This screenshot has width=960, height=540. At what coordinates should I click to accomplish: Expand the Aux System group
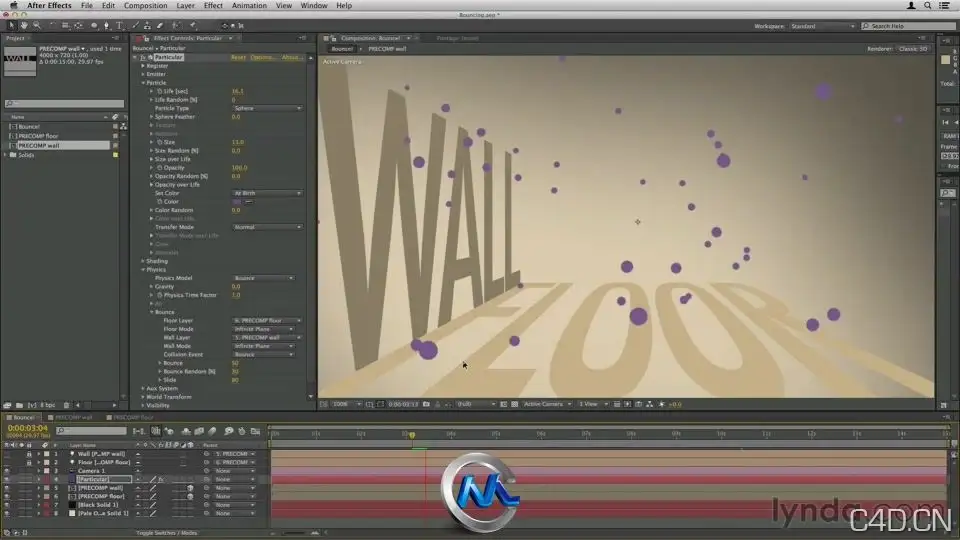143,388
